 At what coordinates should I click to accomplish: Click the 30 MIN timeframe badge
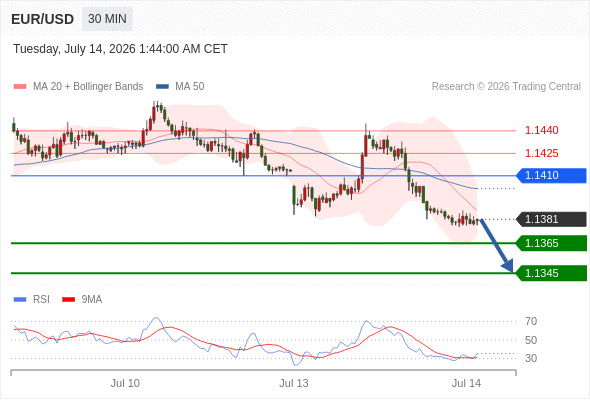click(107, 19)
